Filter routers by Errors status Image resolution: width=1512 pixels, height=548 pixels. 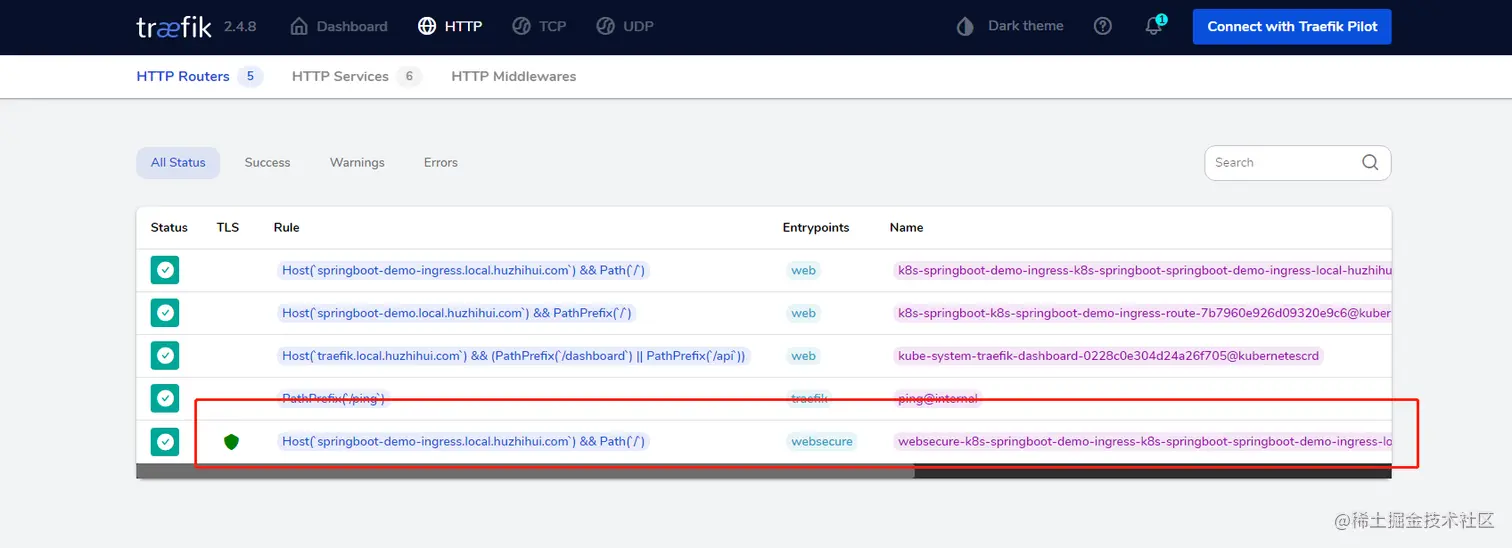click(x=440, y=162)
